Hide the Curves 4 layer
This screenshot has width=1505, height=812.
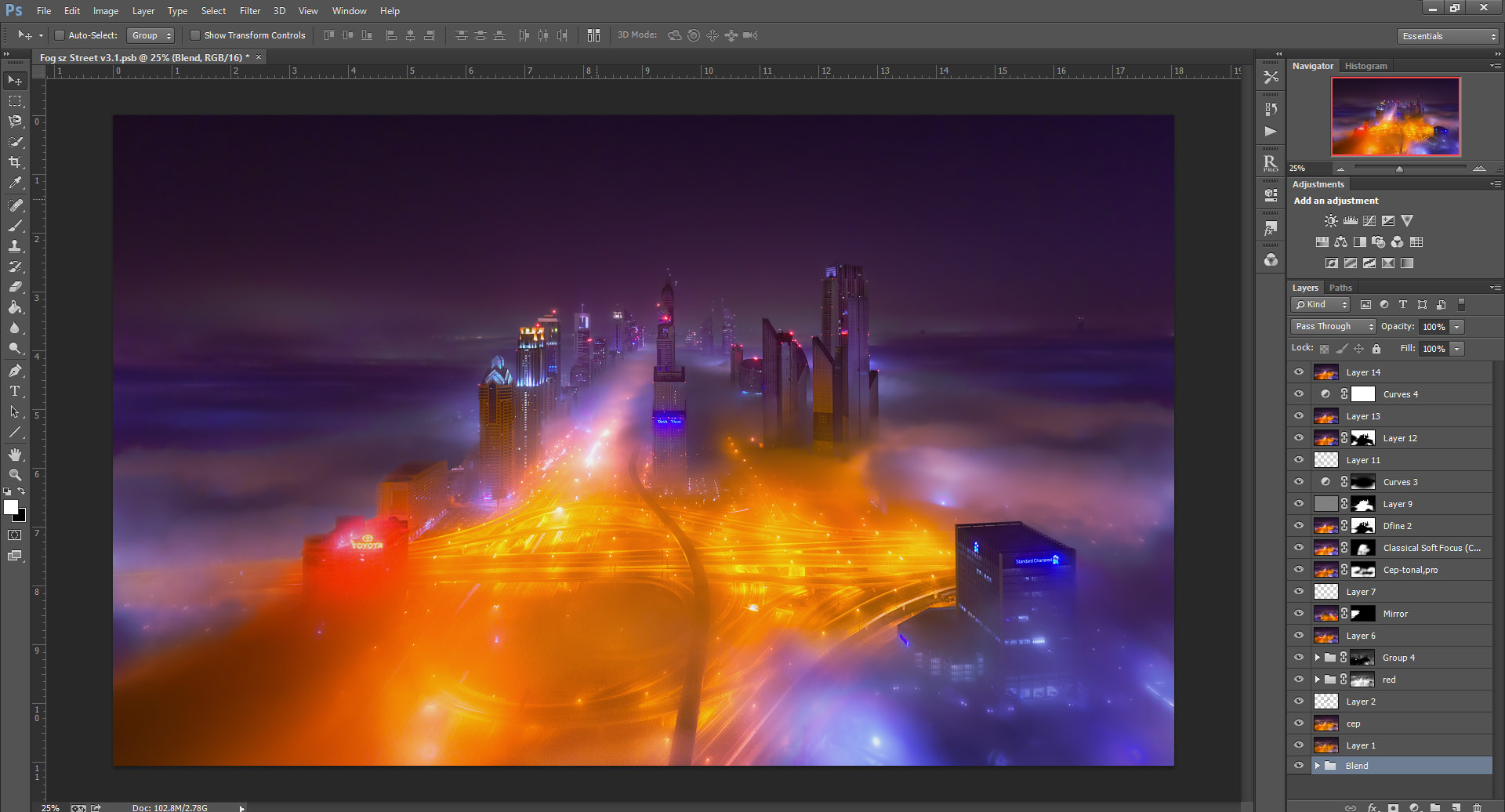coord(1299,394)
